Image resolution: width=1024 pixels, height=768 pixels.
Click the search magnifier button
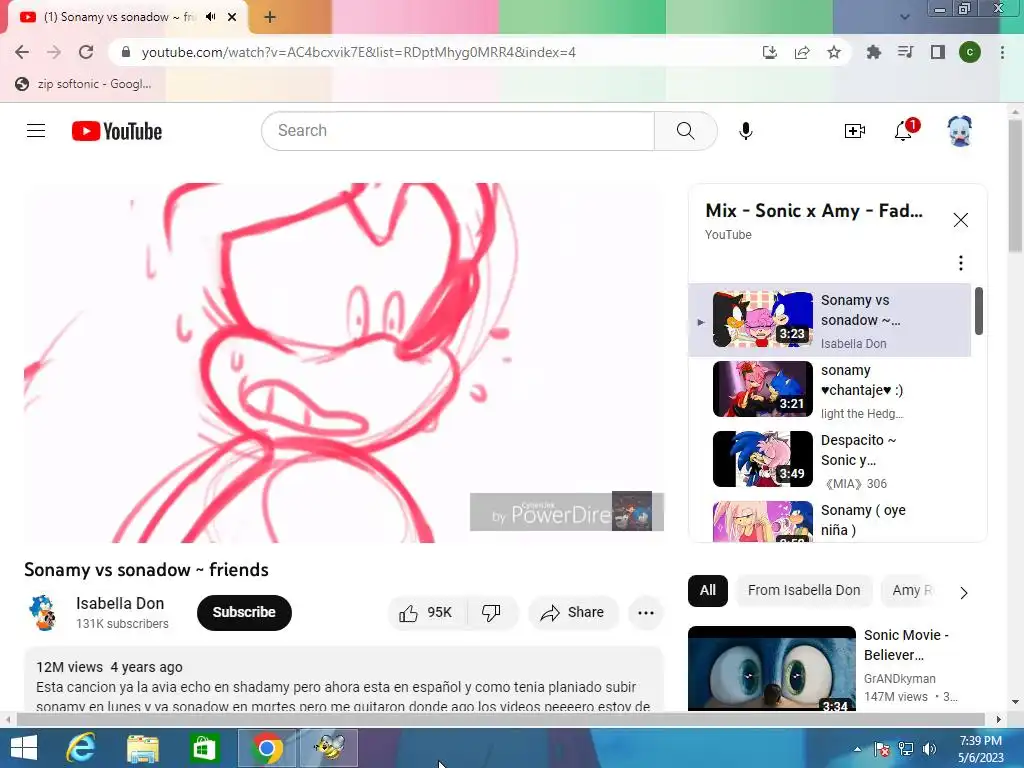(685, 131)
